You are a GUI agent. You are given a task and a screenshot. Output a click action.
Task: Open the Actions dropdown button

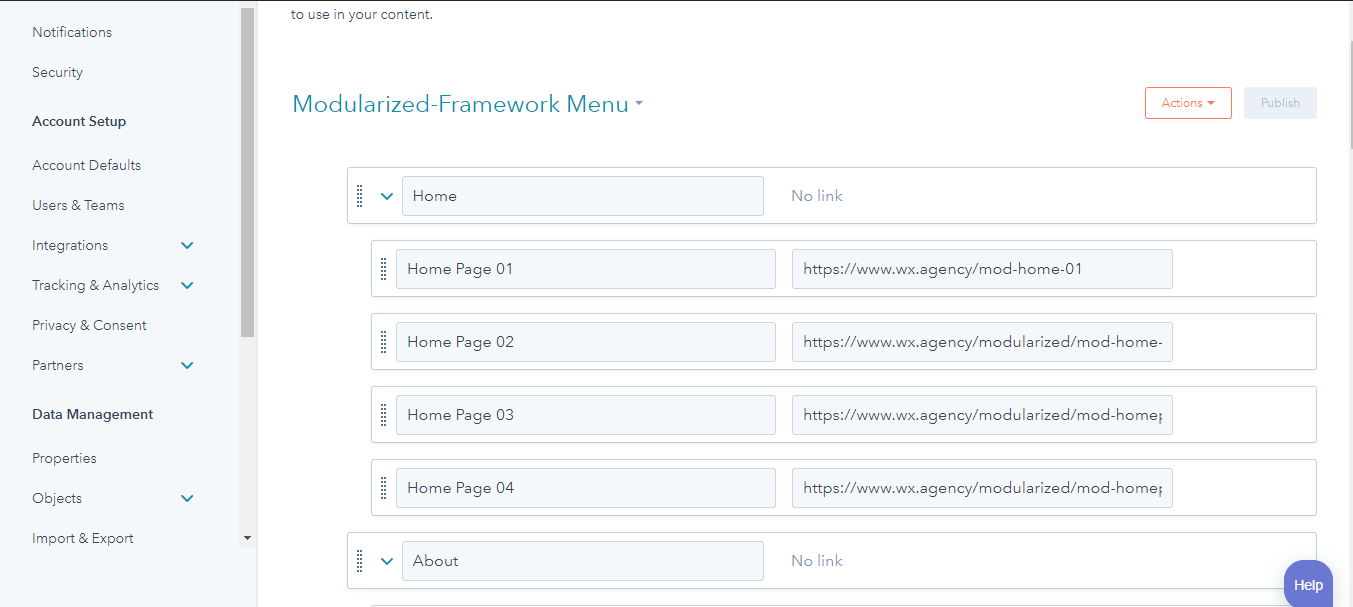[1188, 103]
